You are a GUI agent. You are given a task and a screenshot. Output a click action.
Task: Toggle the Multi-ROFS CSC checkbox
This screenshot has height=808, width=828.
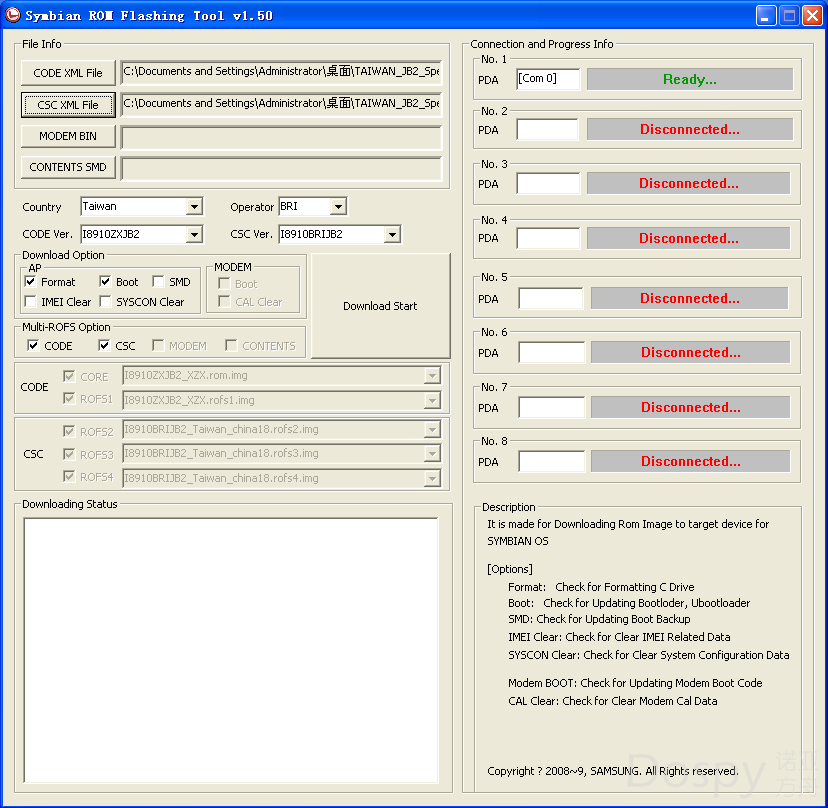click(105, 346)
